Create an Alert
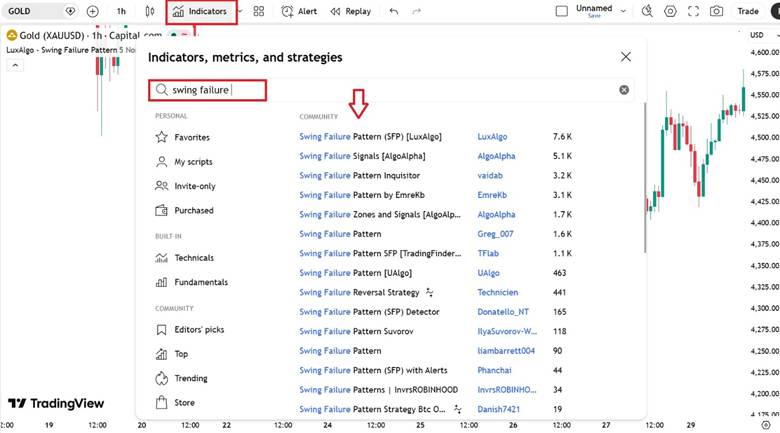780x433 pixels. point(299,11)
